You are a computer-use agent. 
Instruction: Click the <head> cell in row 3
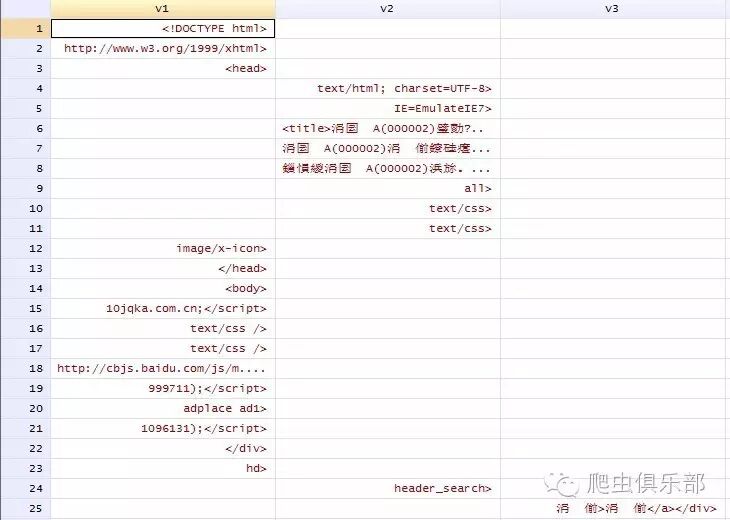(162, 68)
